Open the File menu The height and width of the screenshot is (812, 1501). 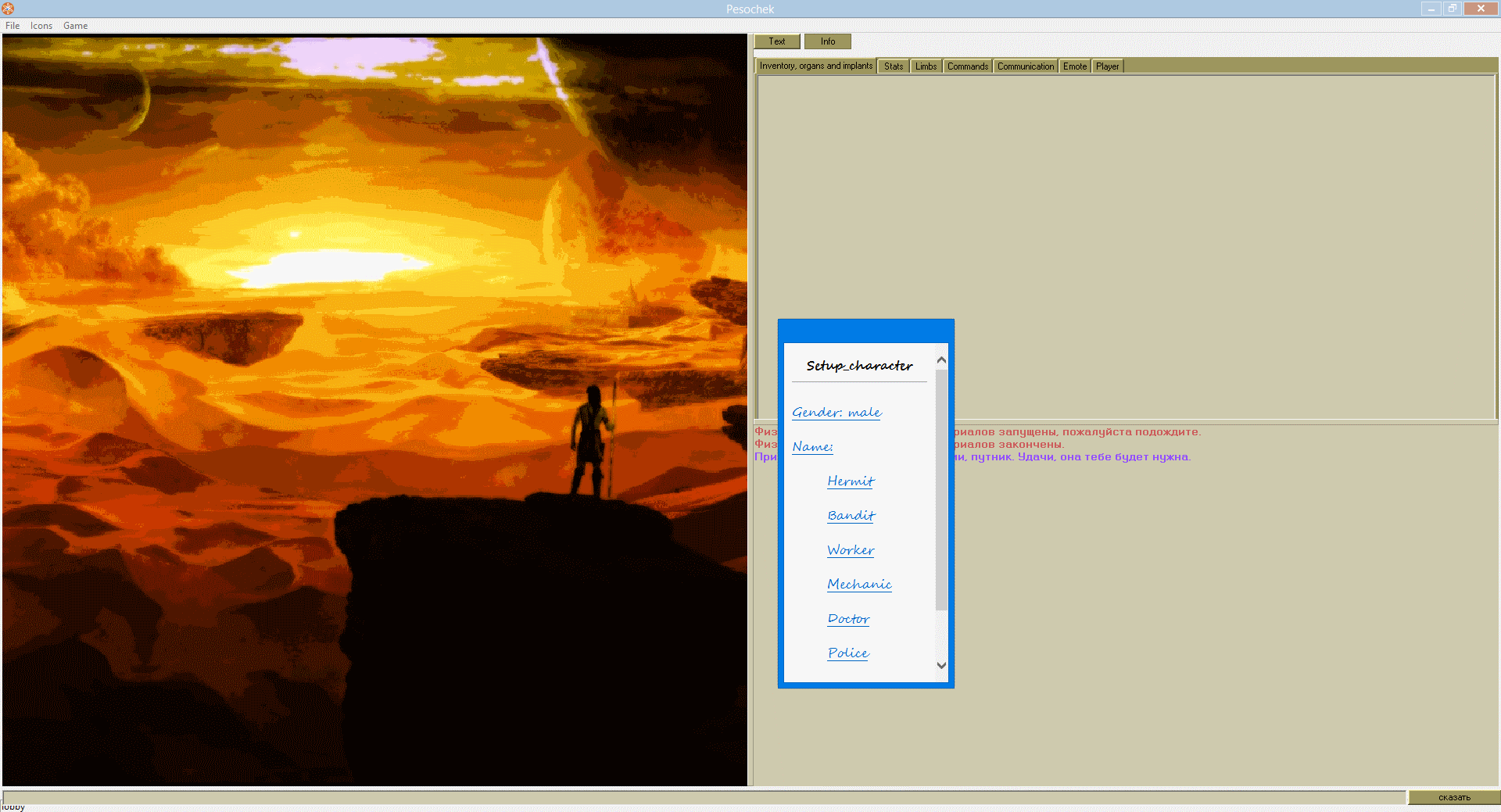tap(13, 26)
